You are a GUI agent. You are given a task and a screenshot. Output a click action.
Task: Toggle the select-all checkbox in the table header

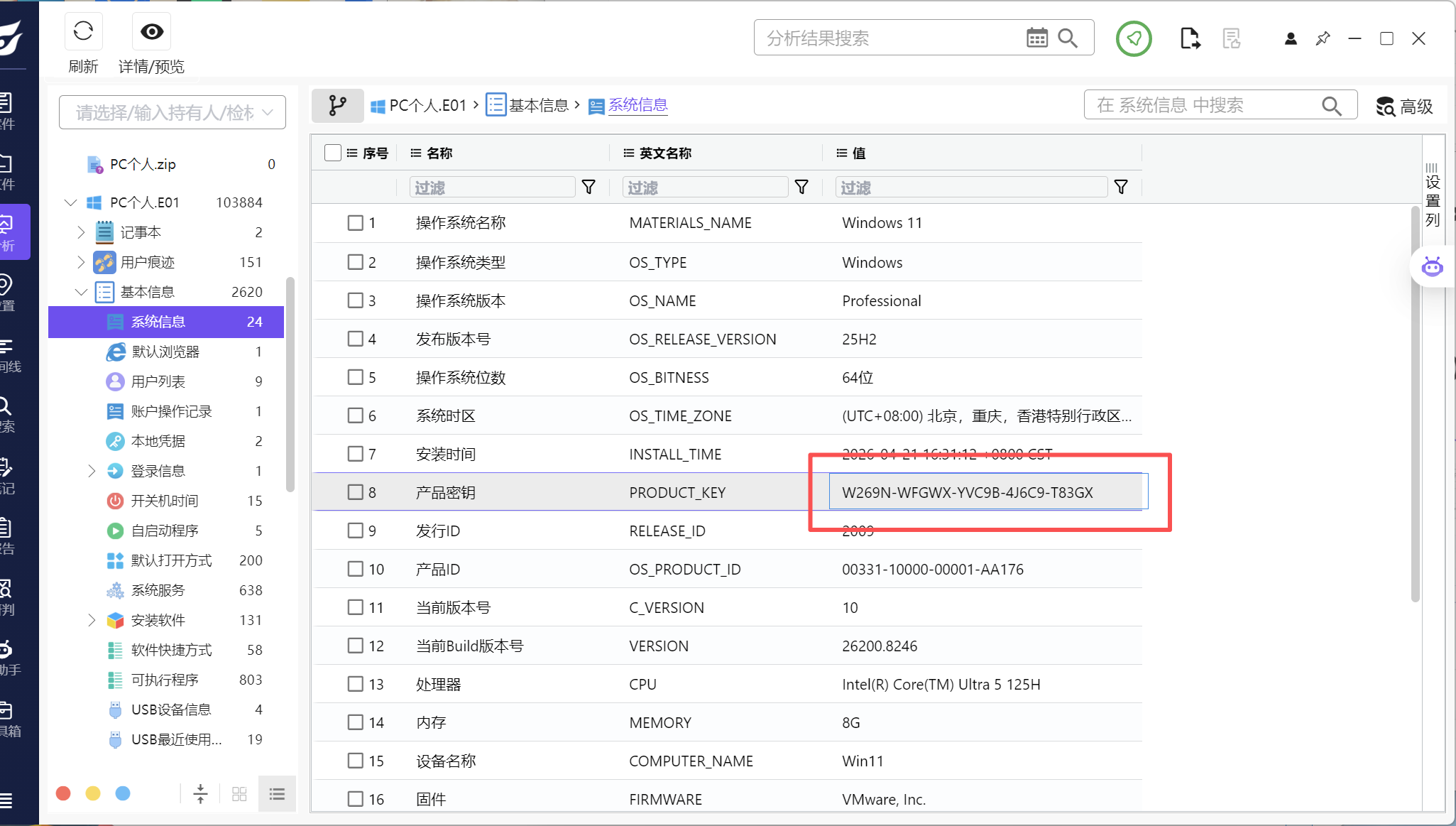pos(333,153)
